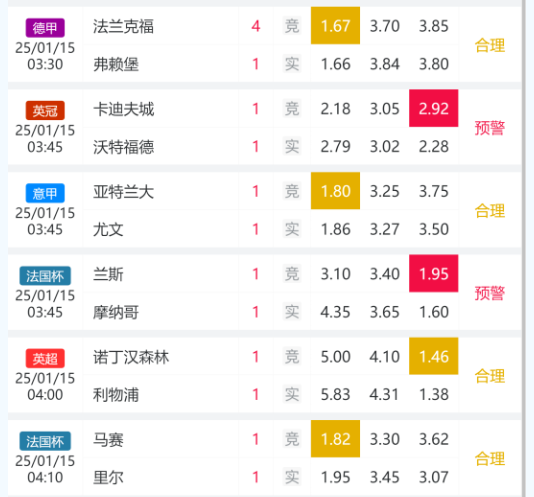Select red highlighted odds 1.95 for 兰斯
Screen dimensions: 534x497
[x=434, y=274]
